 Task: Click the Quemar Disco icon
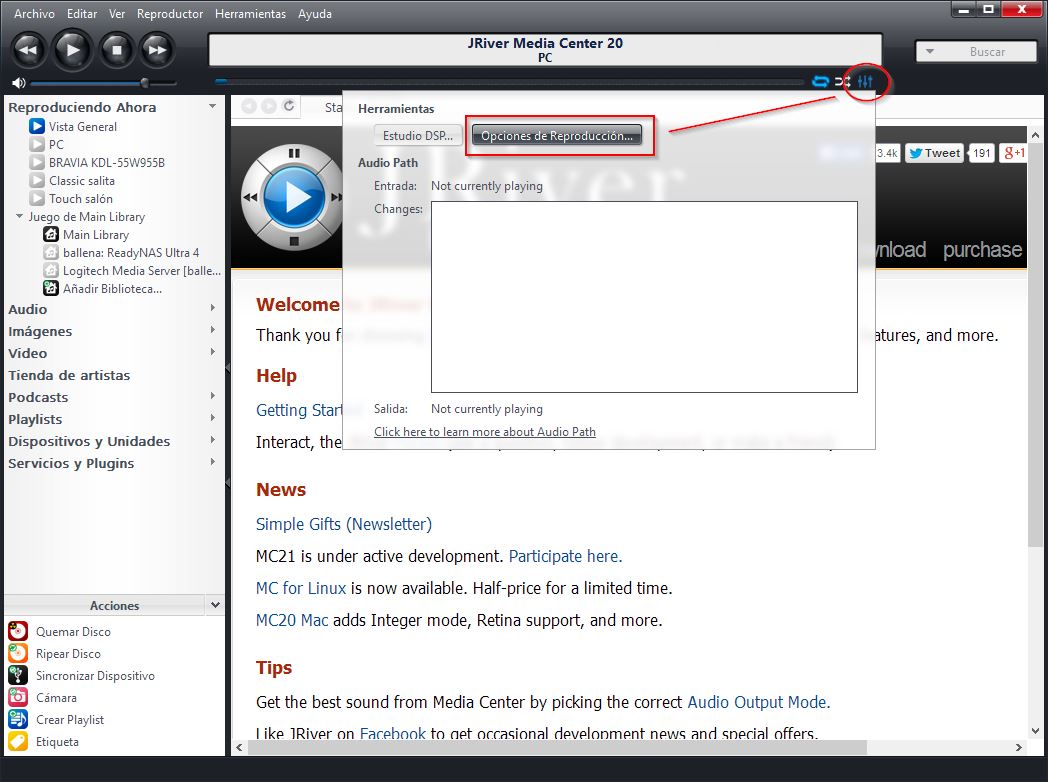[x=18, y=631]
